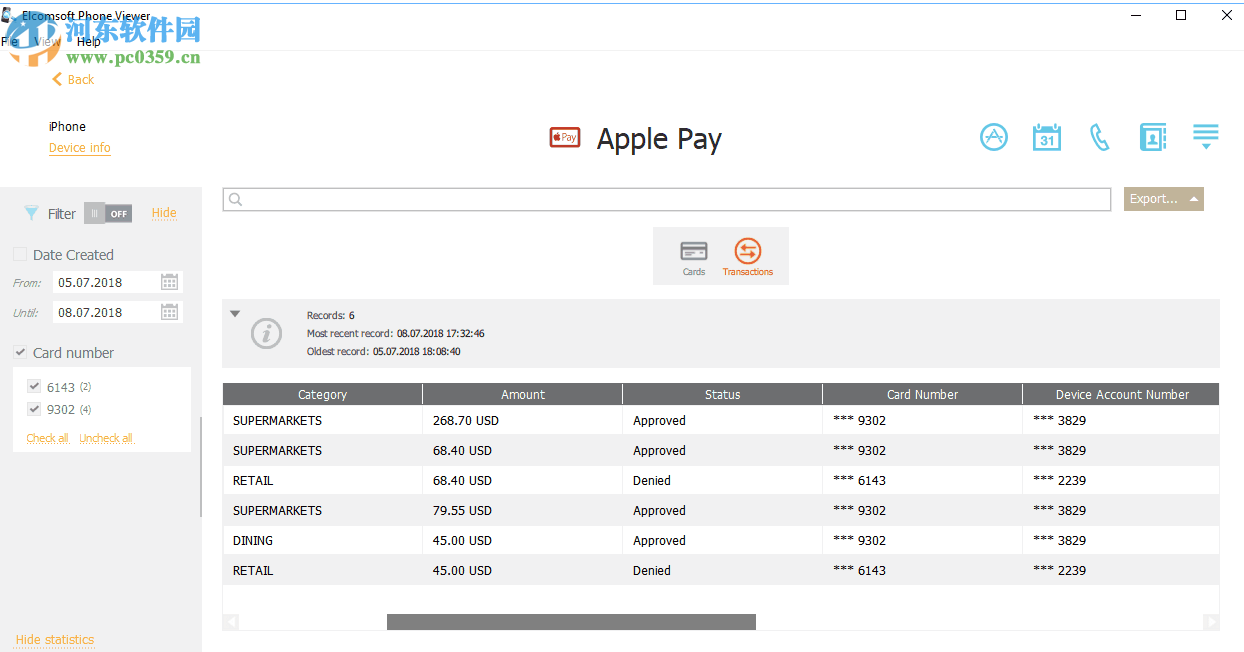The height and width of the screenshot is (652, 1244).
Task: Click the Records: 6 count text
Action: click(331, 315)
